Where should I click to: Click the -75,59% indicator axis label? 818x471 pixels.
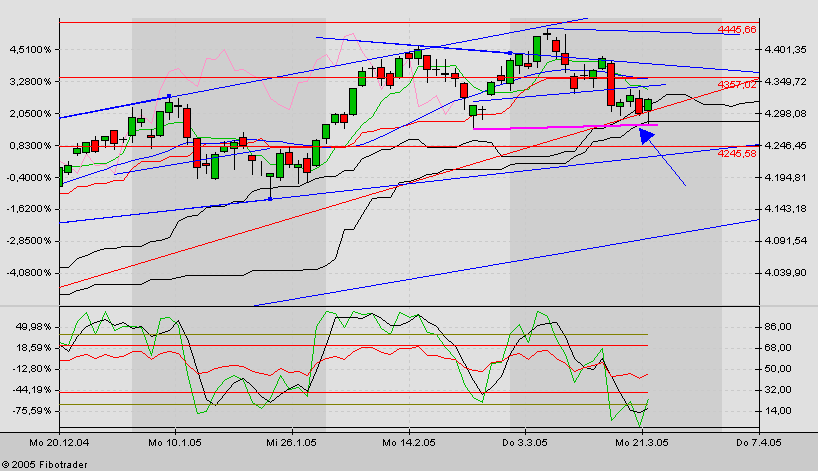pos(29,411)
